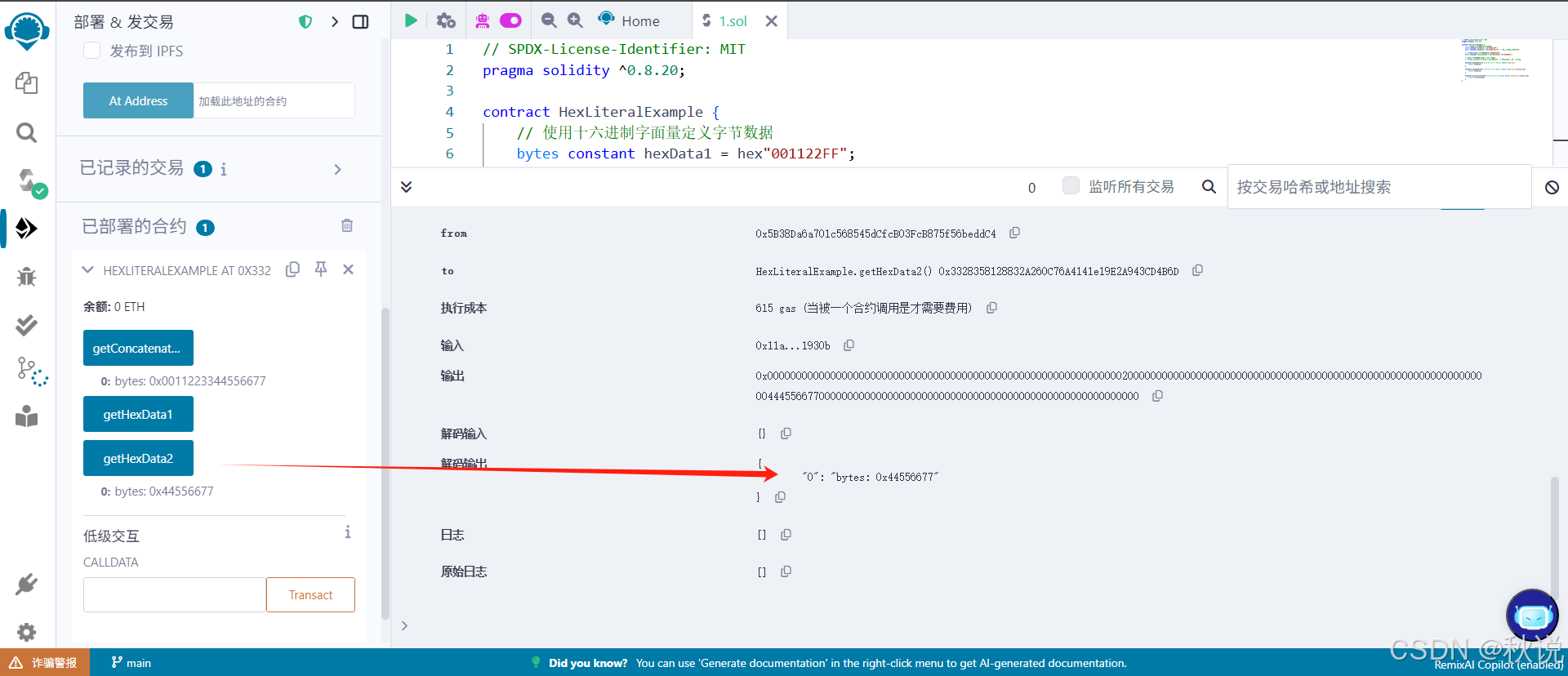Pin the HEXLITERALEXAMPLE contract
1568x676 pixels.
coord(321,269)
